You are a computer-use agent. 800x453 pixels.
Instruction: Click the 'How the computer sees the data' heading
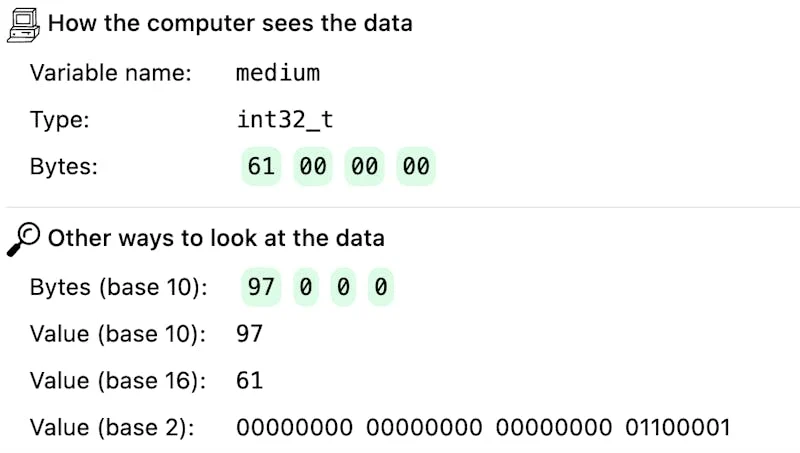pyautogui.click(x=230, y=23)
